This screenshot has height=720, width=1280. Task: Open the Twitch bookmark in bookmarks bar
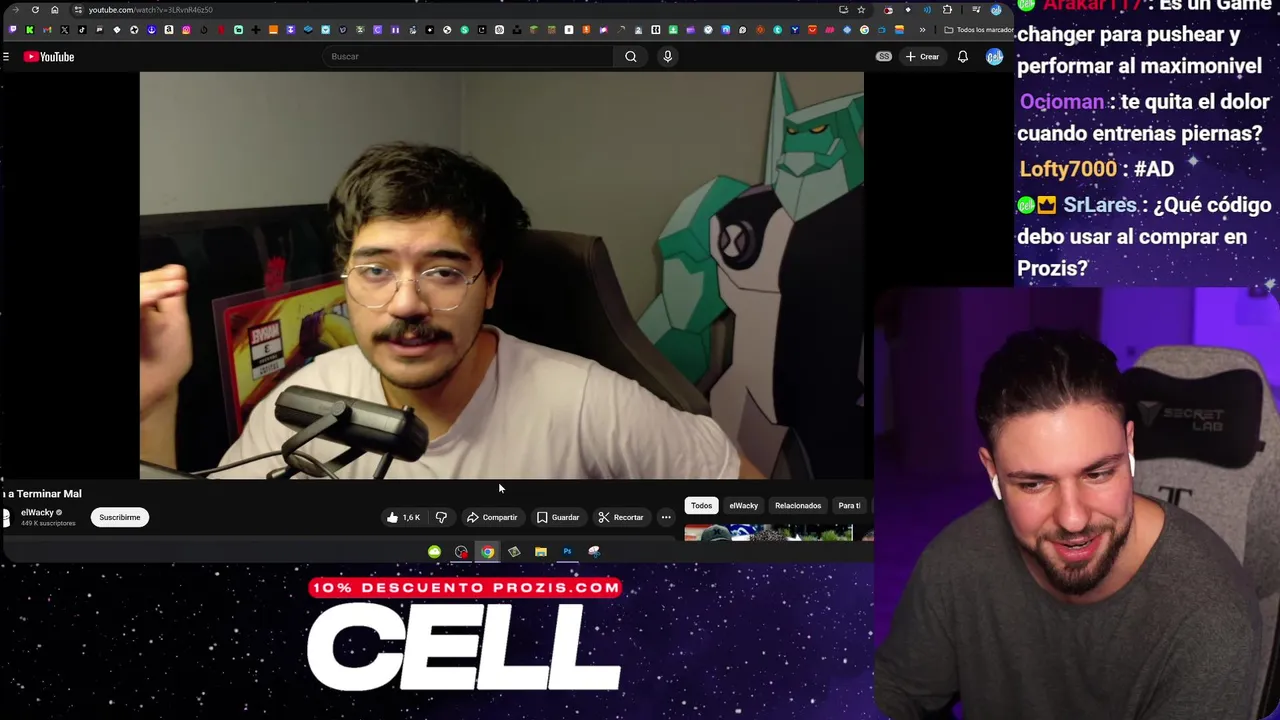[12, 30]
